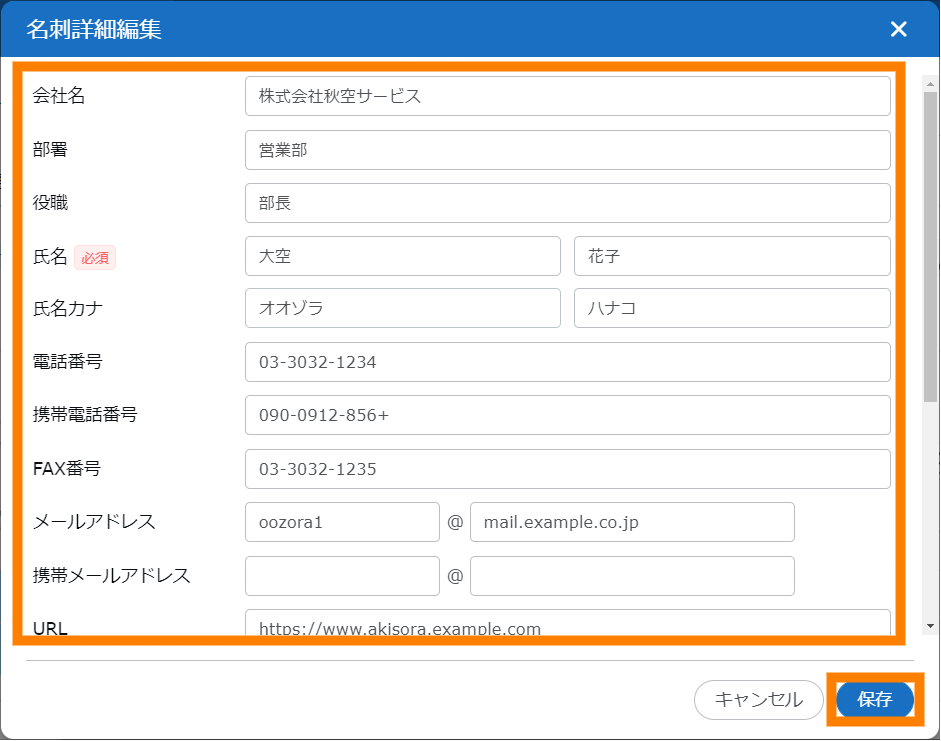This screenshot has width=941, height=741.
Task: Click the email local part field oozora1
Action: point(342,522)
